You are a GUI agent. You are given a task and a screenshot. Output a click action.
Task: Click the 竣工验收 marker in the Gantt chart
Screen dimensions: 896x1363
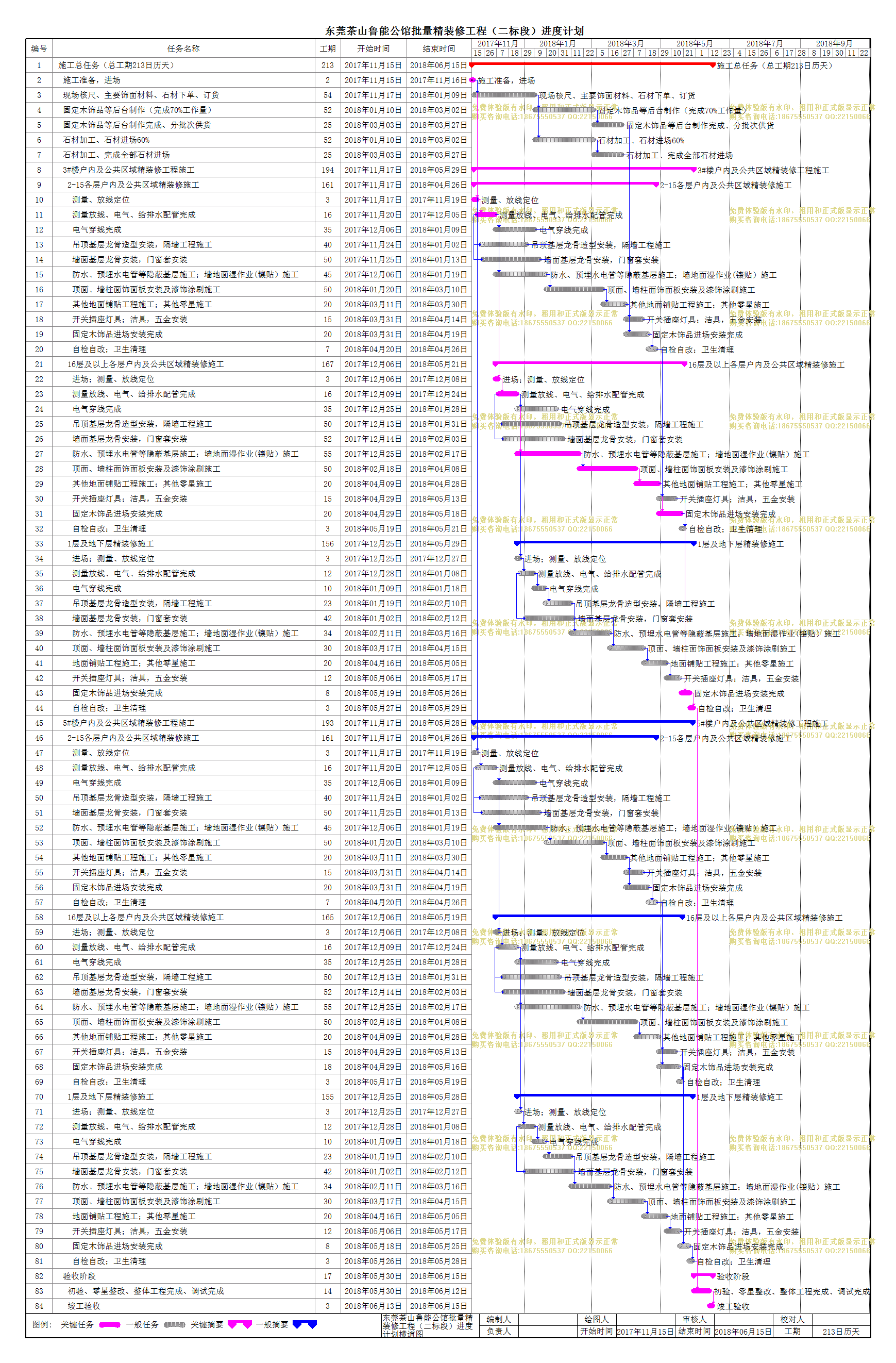pos(711,1306)
